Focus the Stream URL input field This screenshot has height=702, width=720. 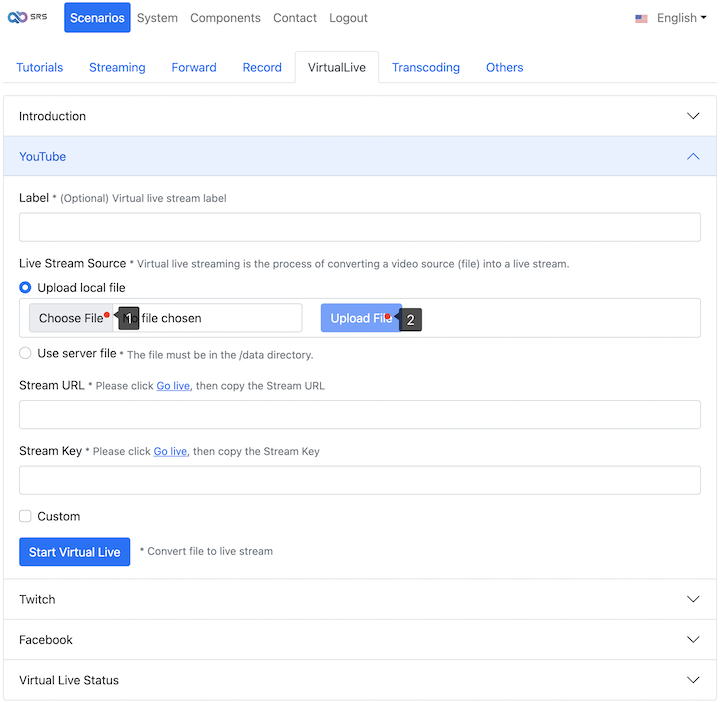(x=360, y=415)
